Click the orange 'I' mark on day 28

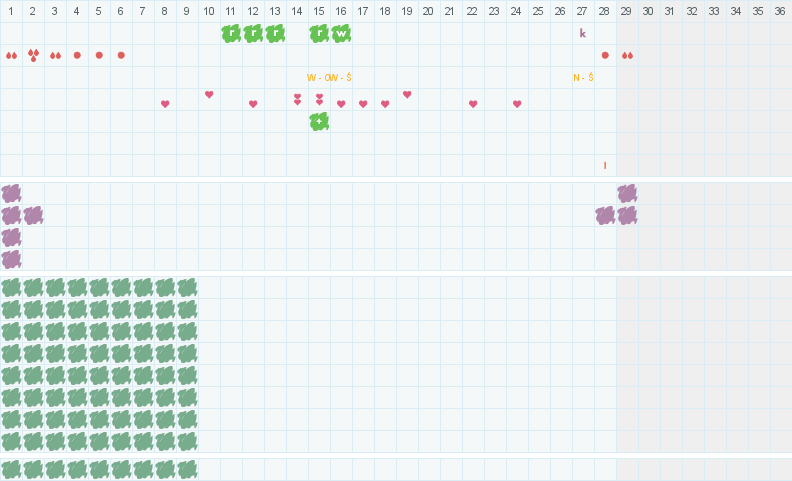click(605, 165)
